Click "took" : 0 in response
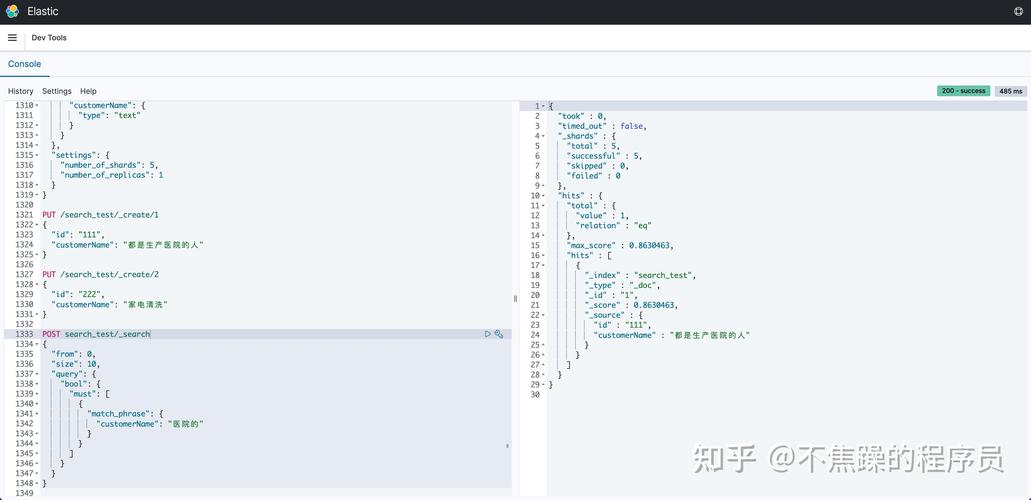 [x=581, y=116]
